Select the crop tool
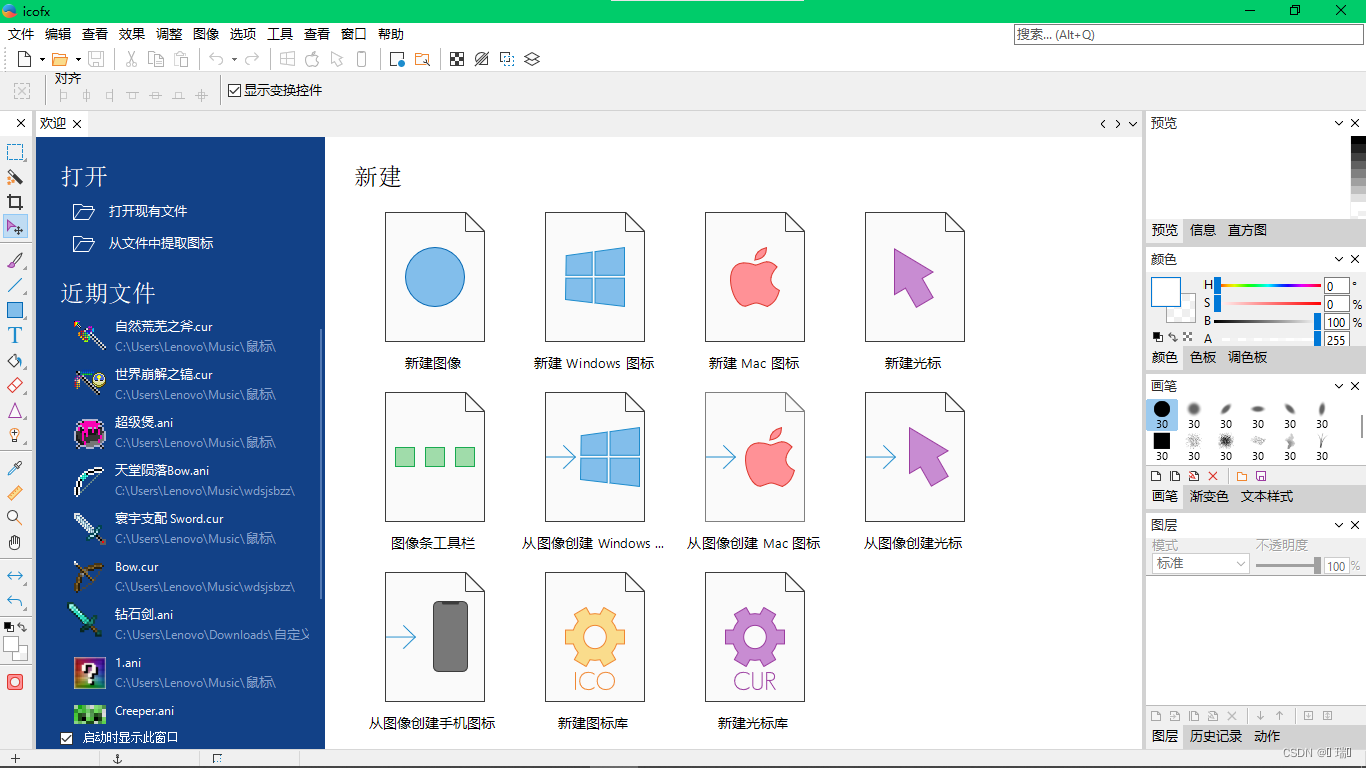This screenshot has height=768, width=1366. click(15, 202)
